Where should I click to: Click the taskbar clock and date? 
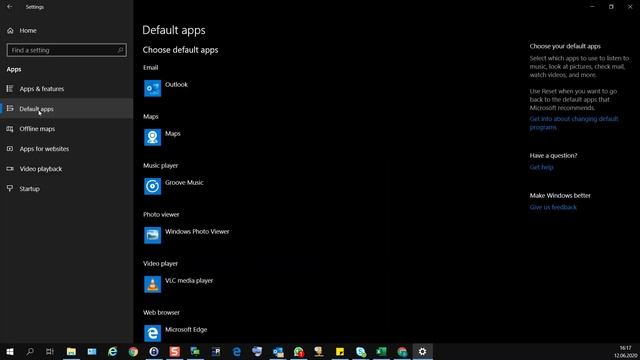626,351
